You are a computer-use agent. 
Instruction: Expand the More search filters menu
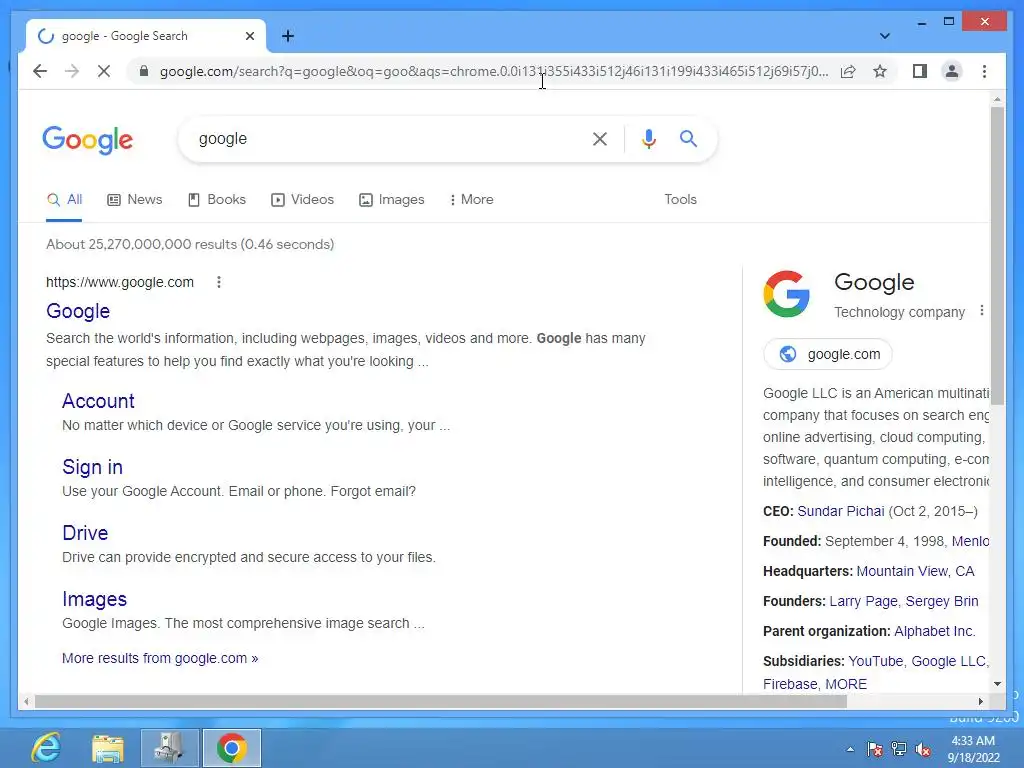point(472,200)
